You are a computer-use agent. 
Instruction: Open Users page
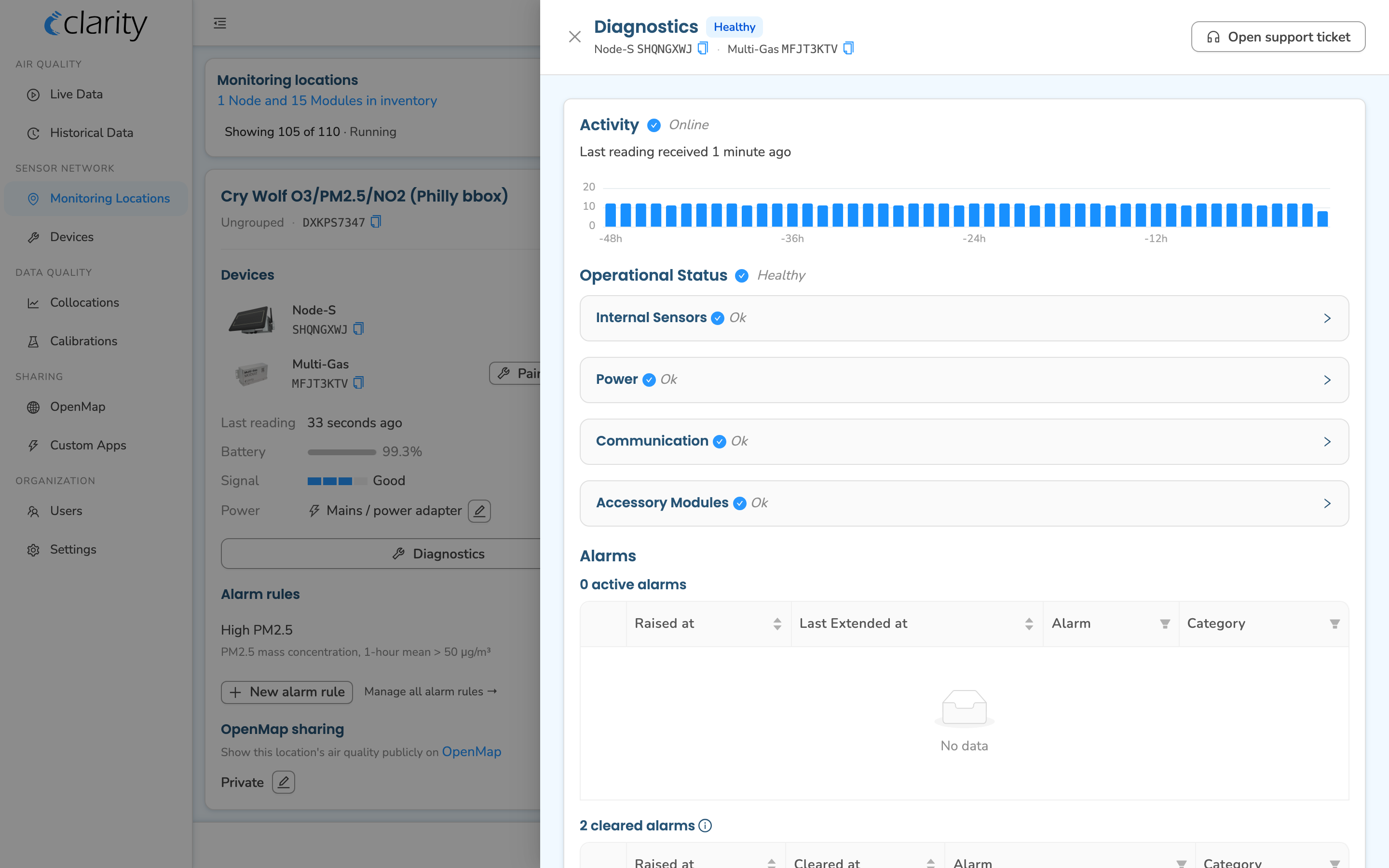[x=66, y=511]
